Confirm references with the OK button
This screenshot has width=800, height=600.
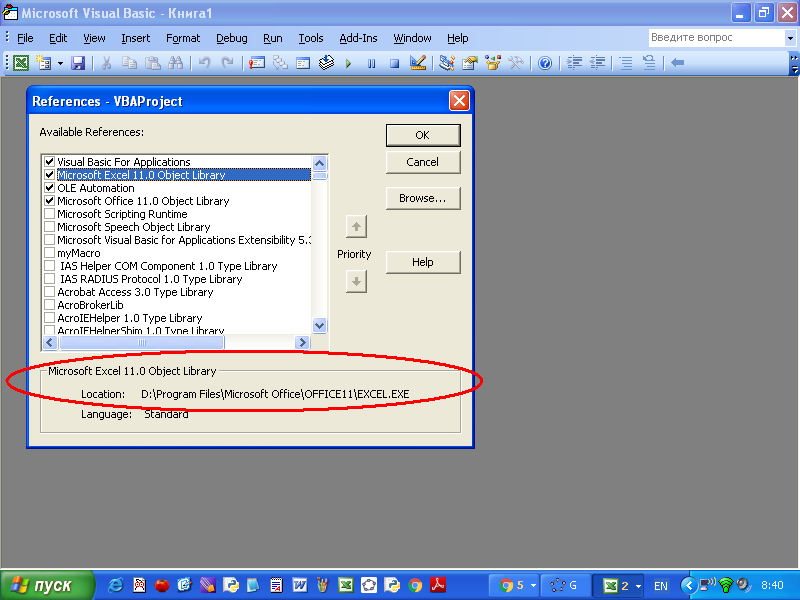point(423,135)
